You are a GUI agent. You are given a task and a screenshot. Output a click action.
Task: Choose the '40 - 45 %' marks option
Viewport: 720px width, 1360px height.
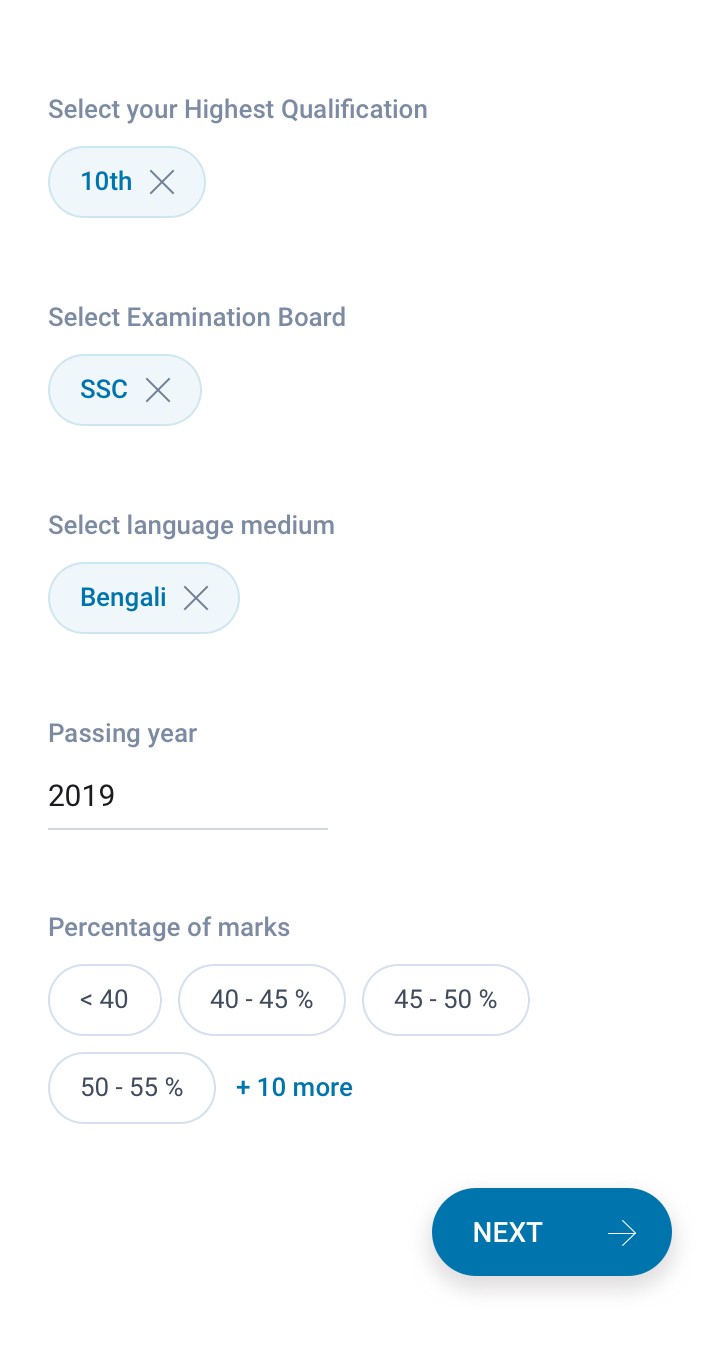coord(262,999)
